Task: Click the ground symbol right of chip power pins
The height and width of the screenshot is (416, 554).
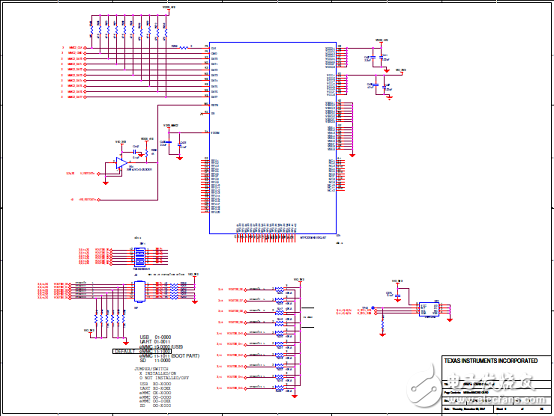Action: pos(352,155)
